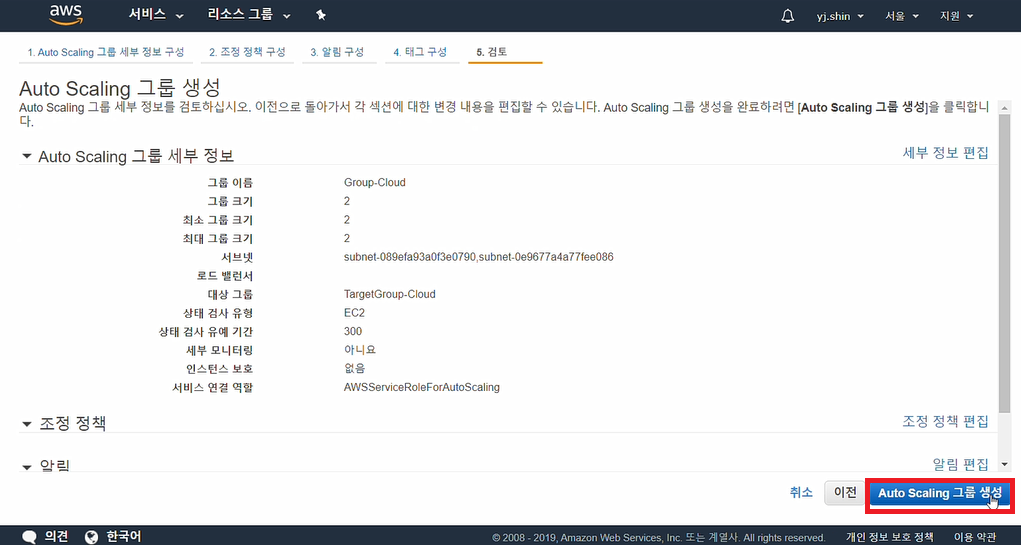
Task: Open the 리소스 그룹 dropdown
Action: (249, 15)
